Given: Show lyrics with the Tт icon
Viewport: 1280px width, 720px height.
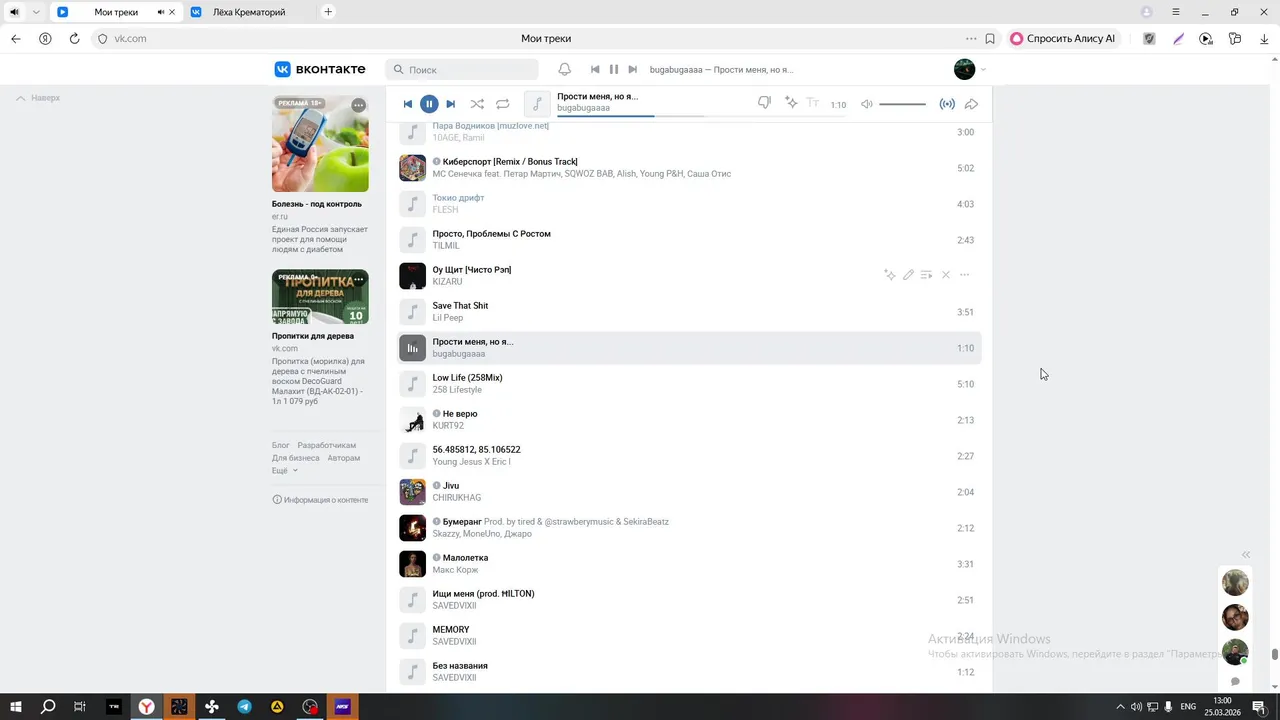Looking at the screenshot, I should pos(813,103).
